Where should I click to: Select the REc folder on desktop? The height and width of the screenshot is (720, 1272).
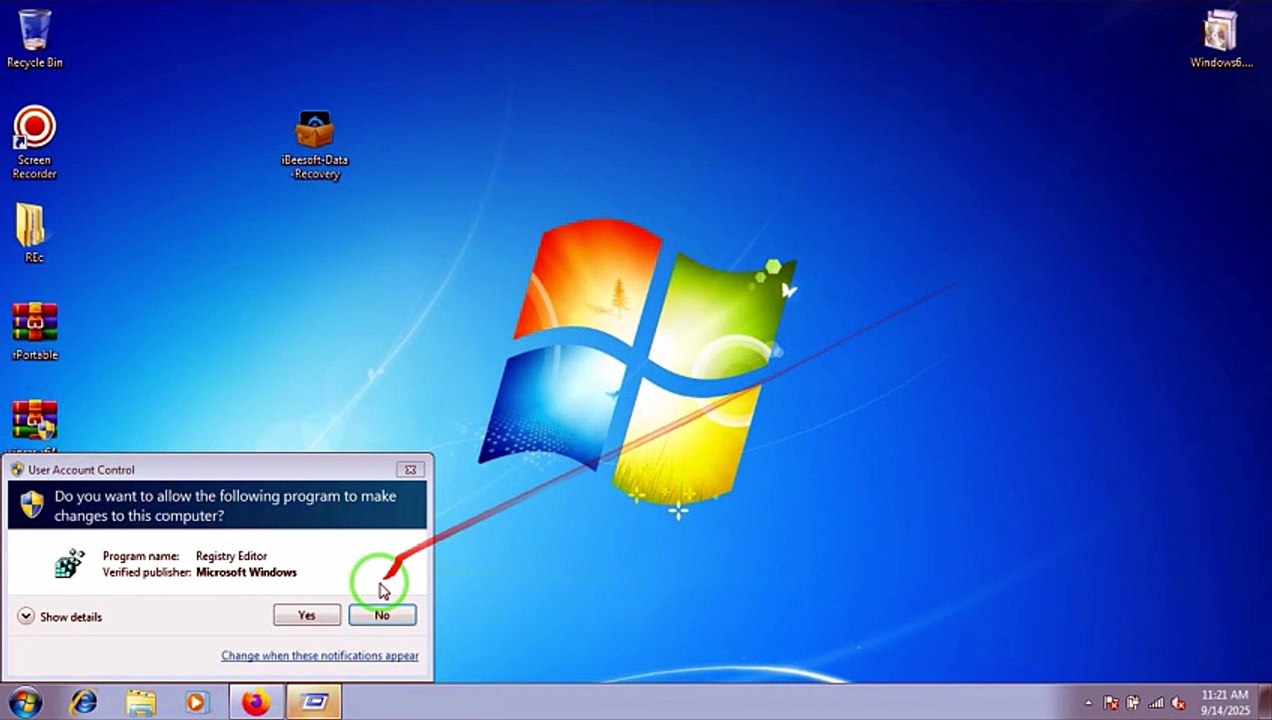(33, 232)
